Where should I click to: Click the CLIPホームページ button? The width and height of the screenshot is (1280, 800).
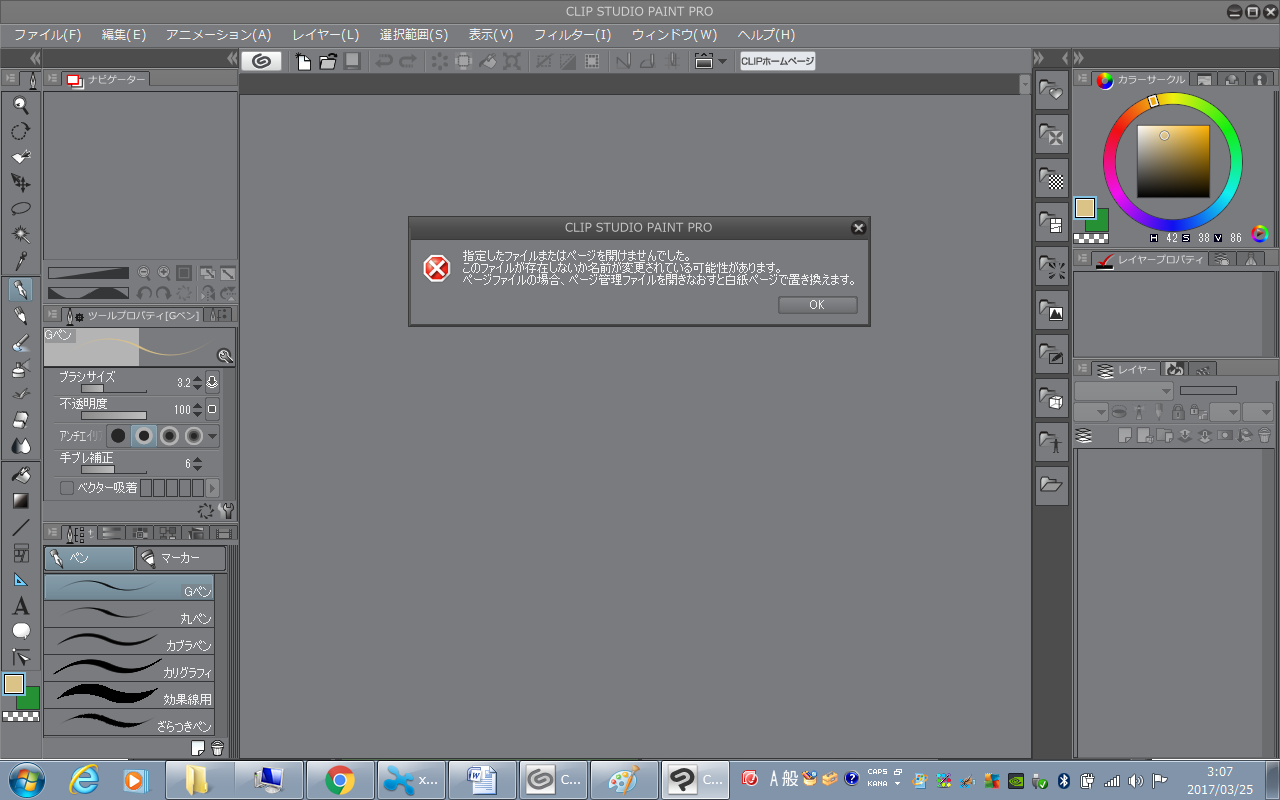click(777, 61)
